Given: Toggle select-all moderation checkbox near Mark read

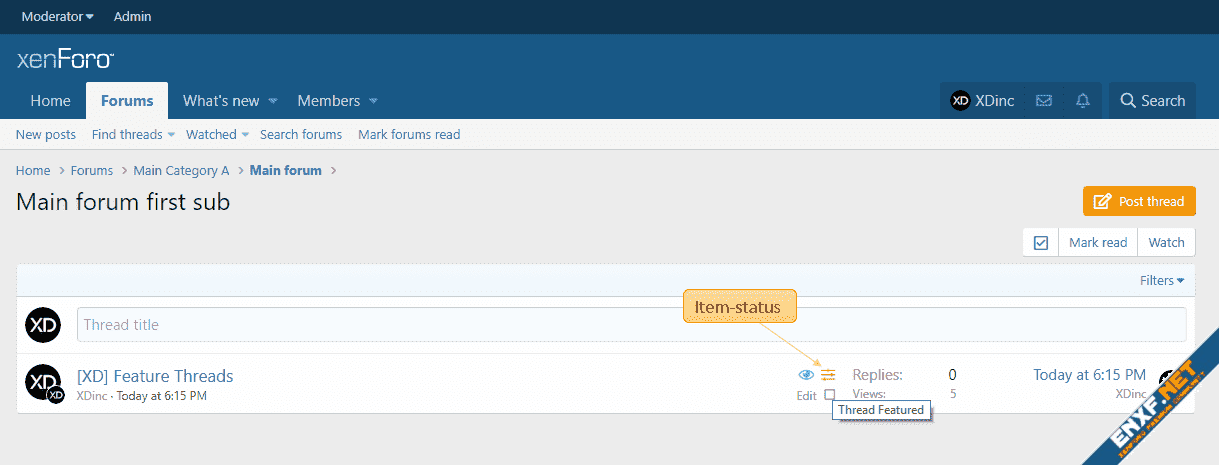Looking at the screenshot, I should (x=1040, y=242).
